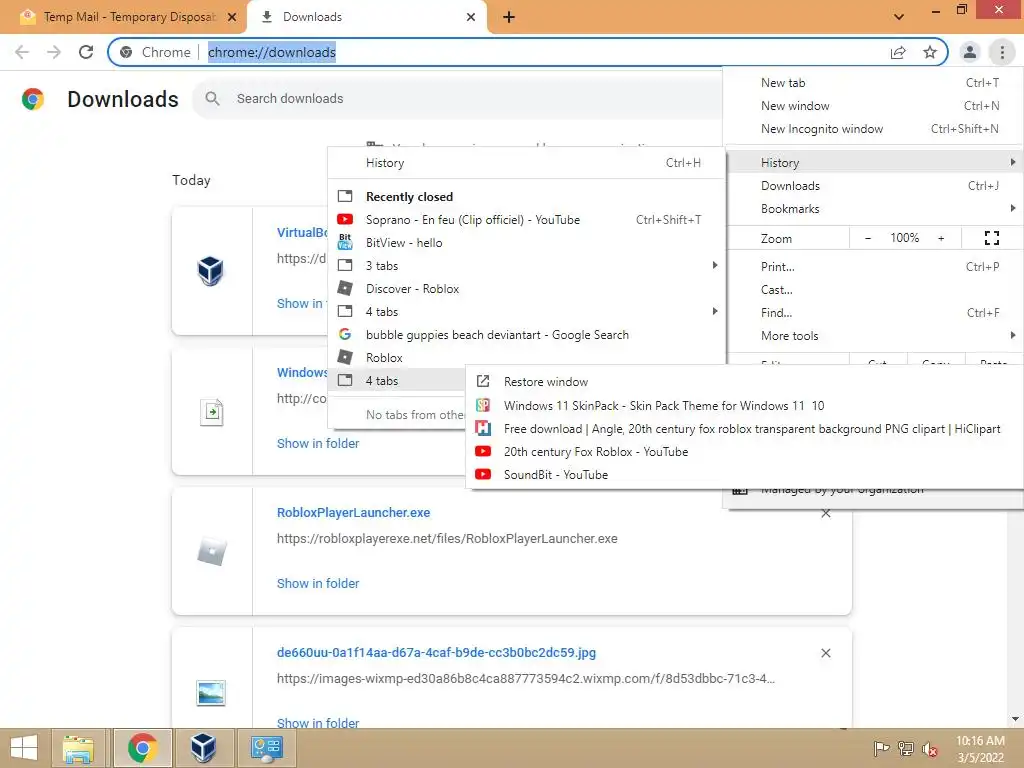Click the address bar URL
Image resolution: width=1024 pixels, height=768 pixels.
coord(272,52)
